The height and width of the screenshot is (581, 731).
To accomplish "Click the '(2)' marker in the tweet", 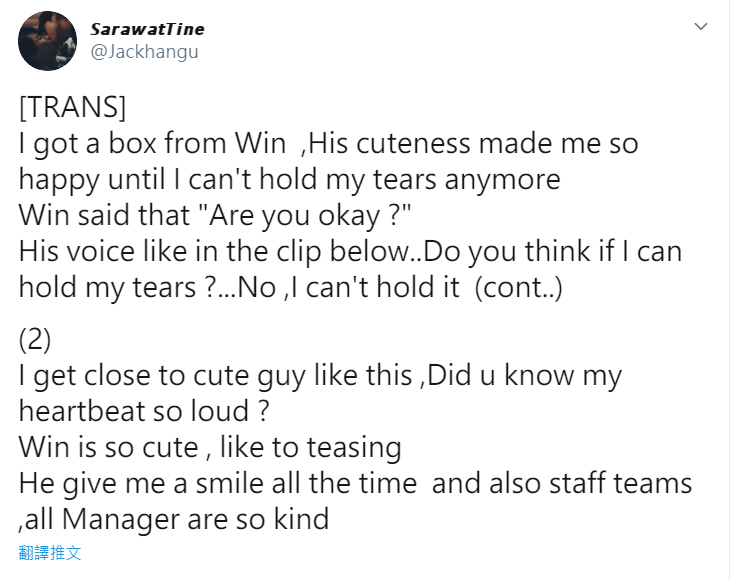I will click(35, 340).
